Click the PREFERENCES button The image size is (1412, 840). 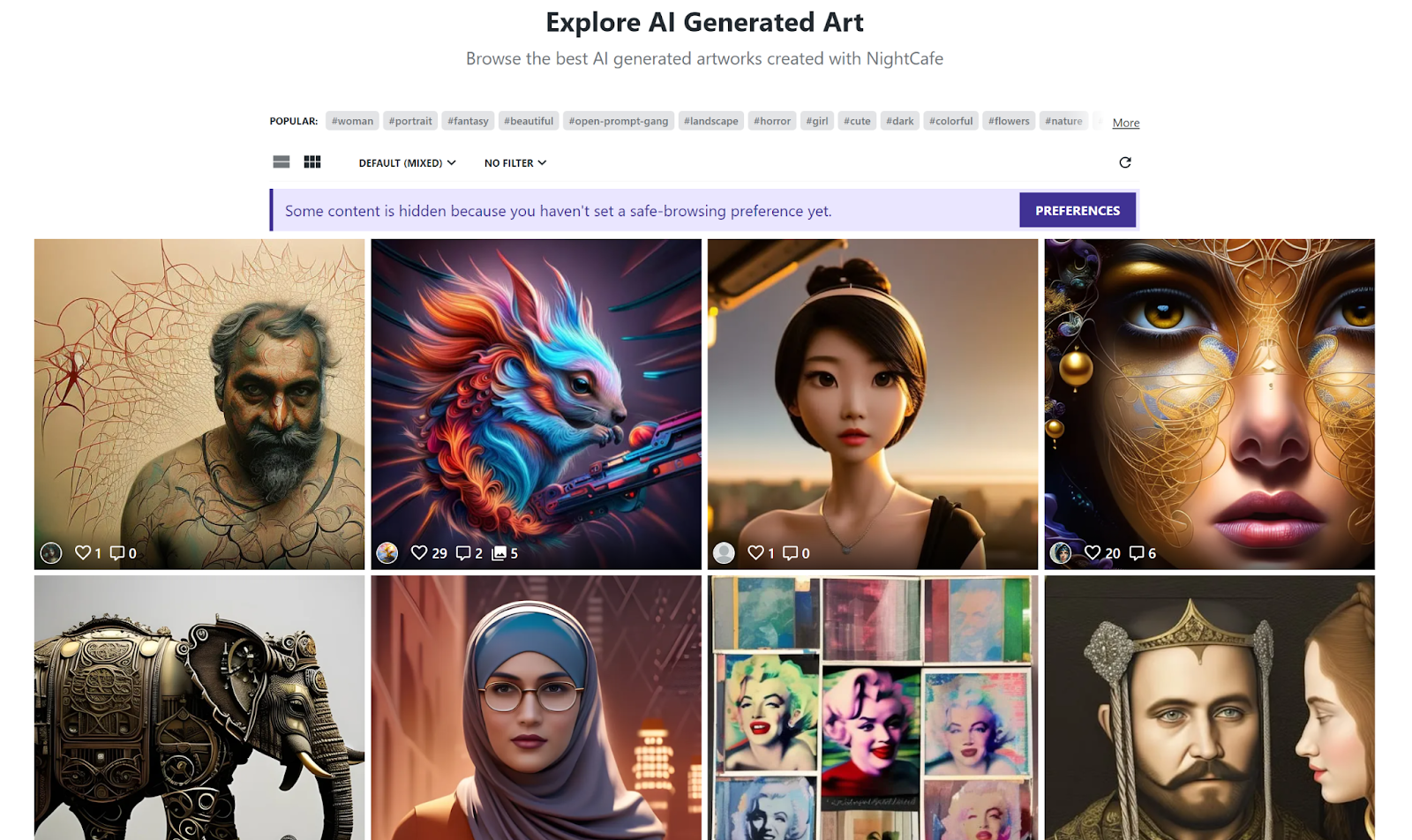[1078, 211]
